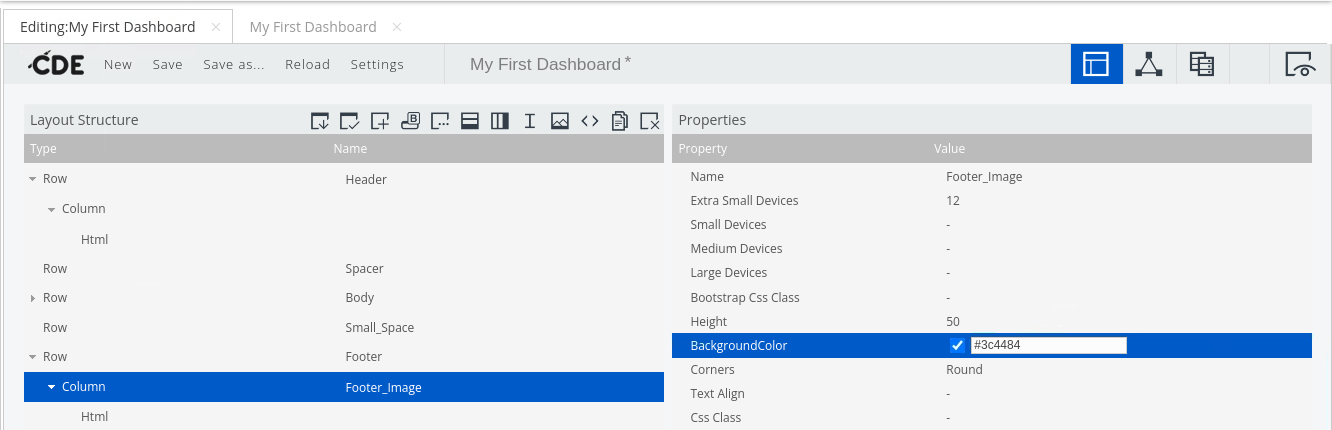Switch to the Datasources panel icon
1332x430 pixels.
[1201, 64]
